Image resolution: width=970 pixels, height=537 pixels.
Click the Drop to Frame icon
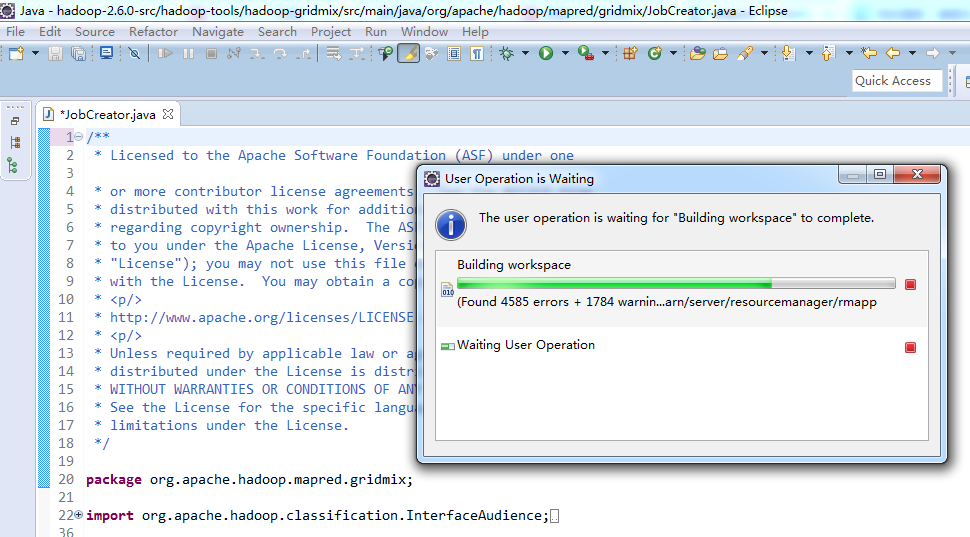333,54
